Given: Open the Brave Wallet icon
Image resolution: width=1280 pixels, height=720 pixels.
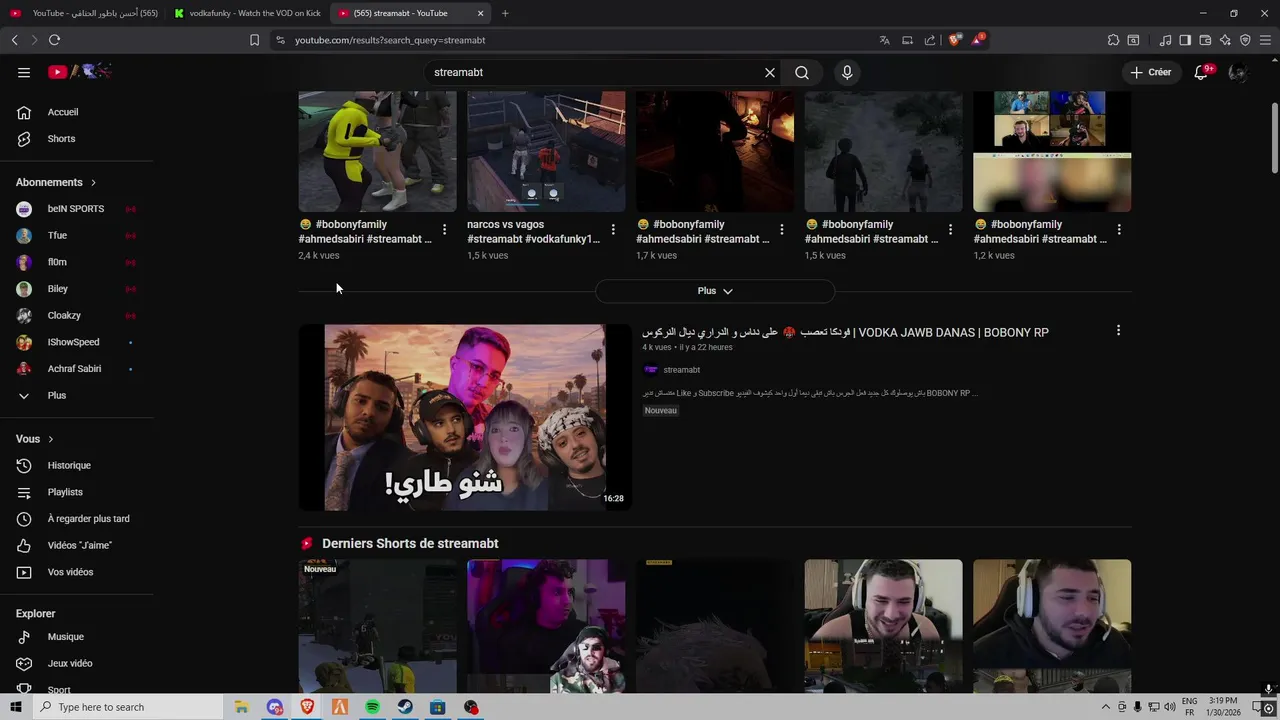Looking at the screenshot, I should [x=1205, y=40].
